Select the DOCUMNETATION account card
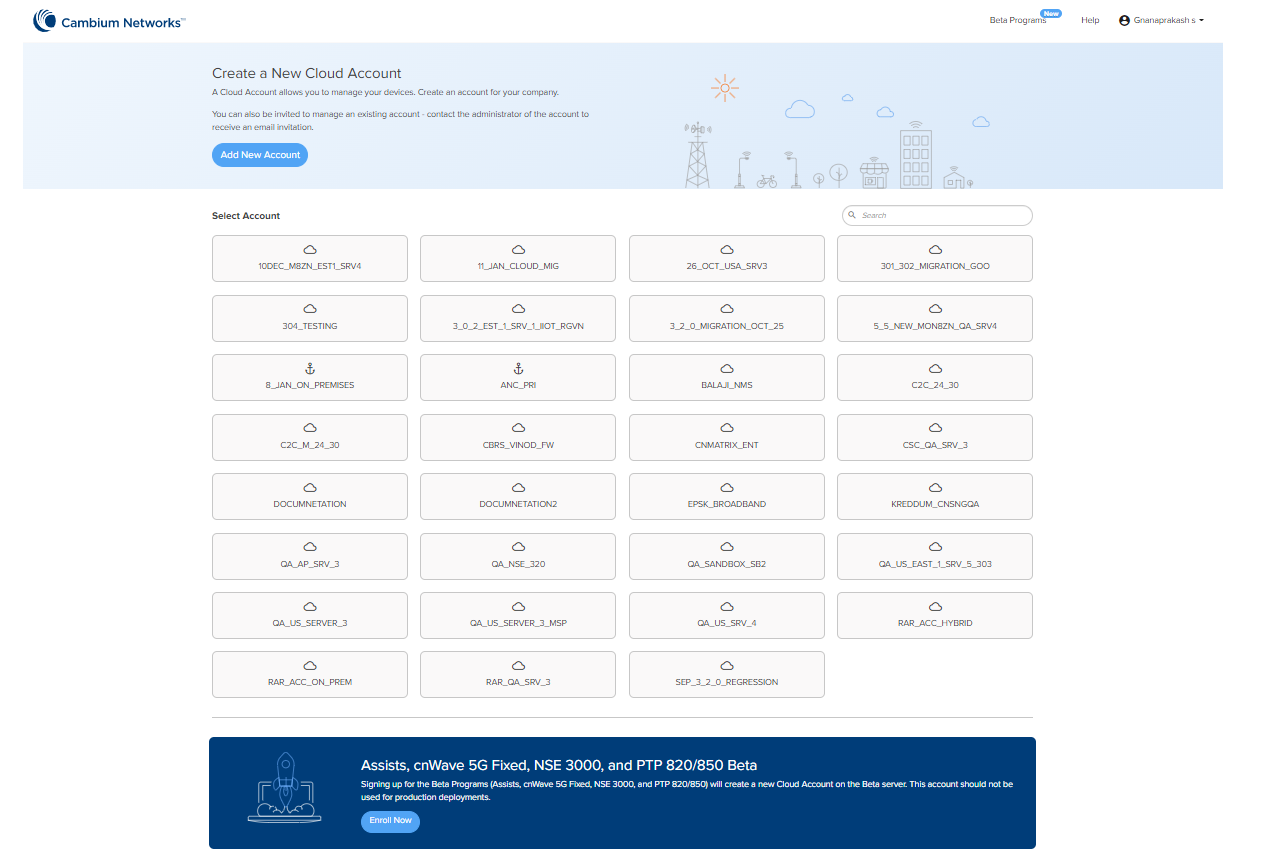1288x861 pixels. (x=310, y=496)
